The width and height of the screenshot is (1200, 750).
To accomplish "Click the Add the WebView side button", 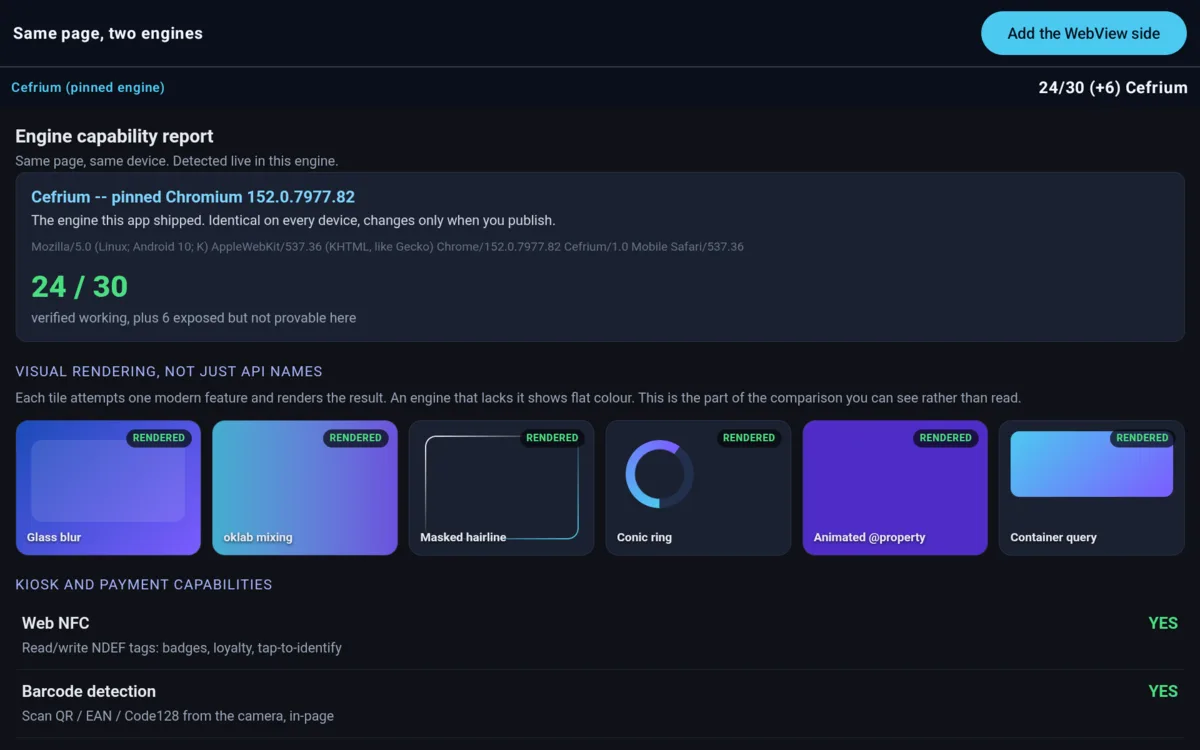I will 1084,33.
